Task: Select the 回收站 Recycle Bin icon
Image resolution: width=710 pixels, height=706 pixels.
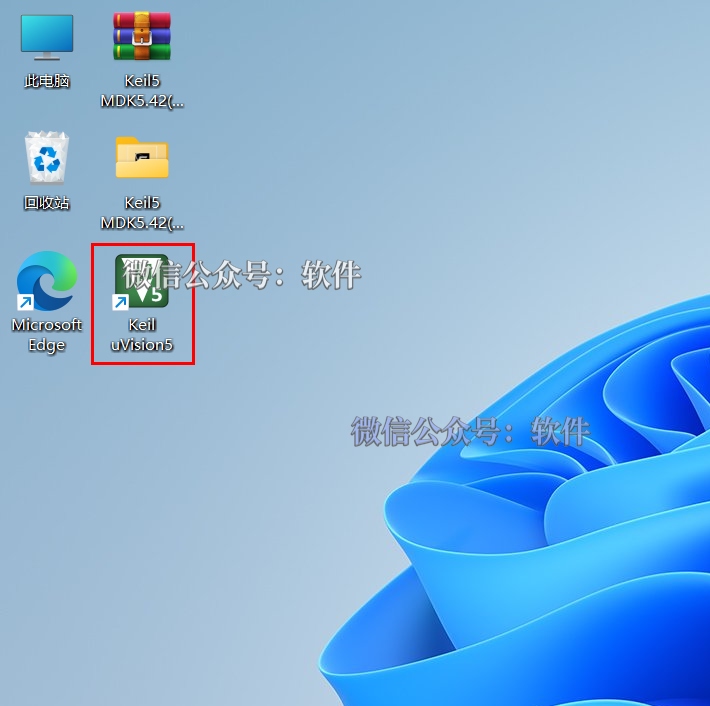Action: coord(47,157)
